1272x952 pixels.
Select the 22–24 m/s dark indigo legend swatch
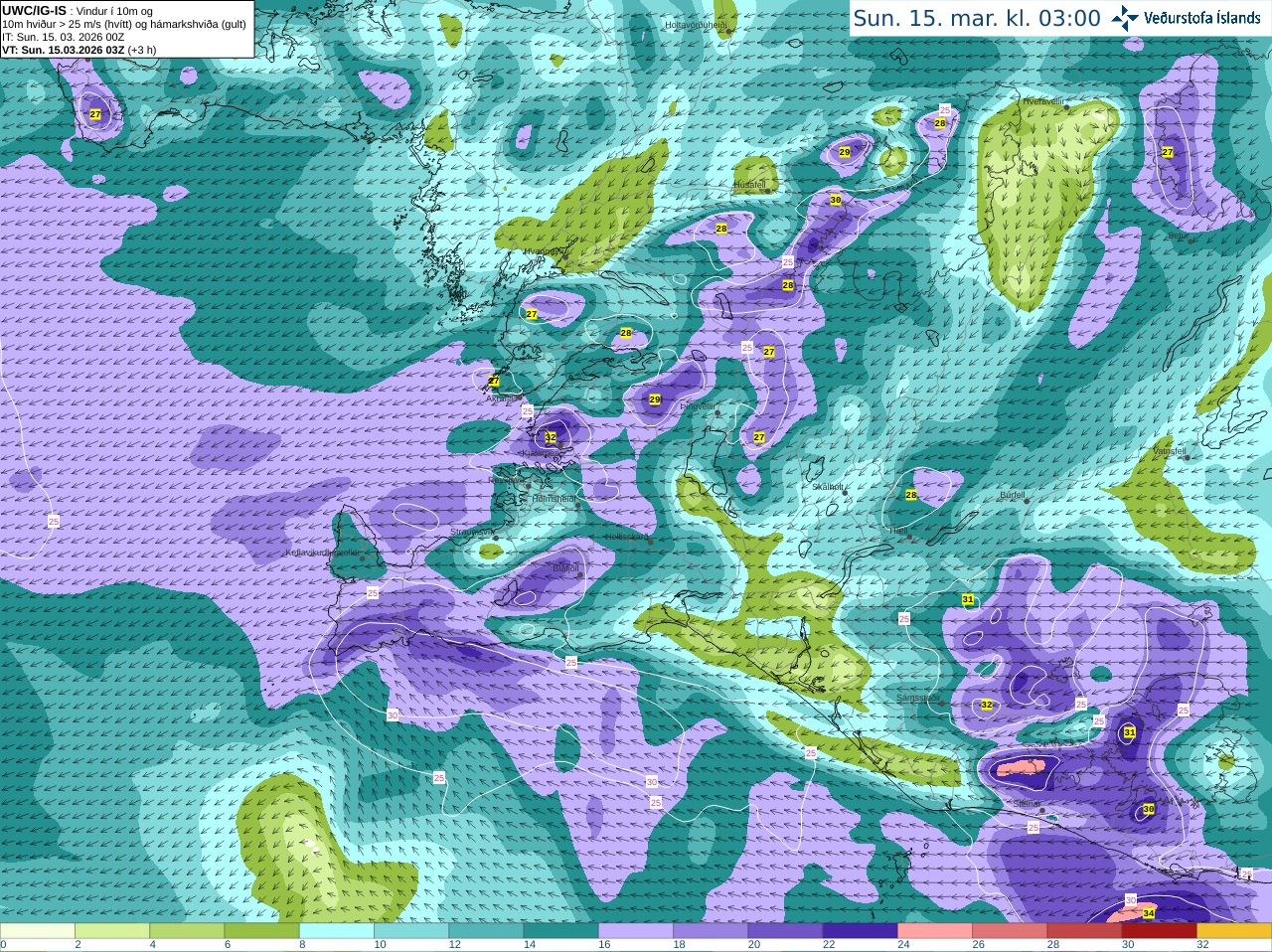861,931
